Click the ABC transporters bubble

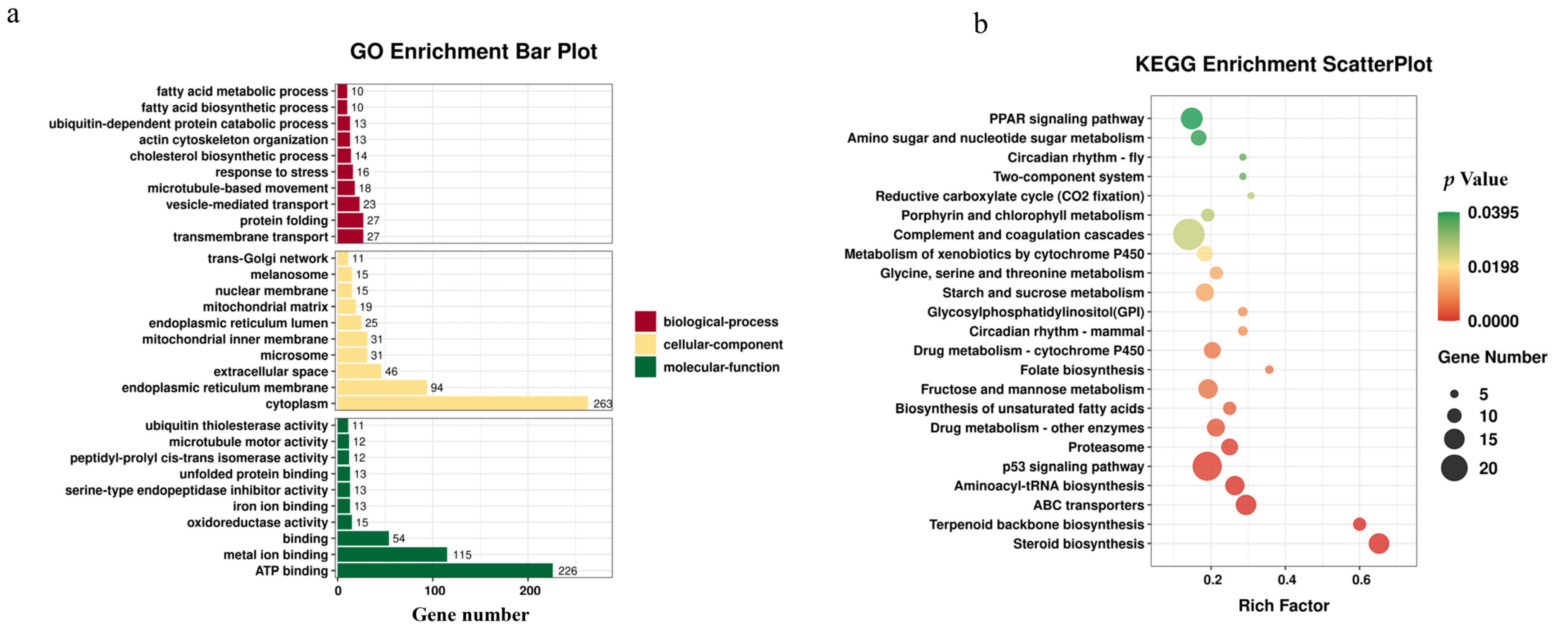point(1245,505)
